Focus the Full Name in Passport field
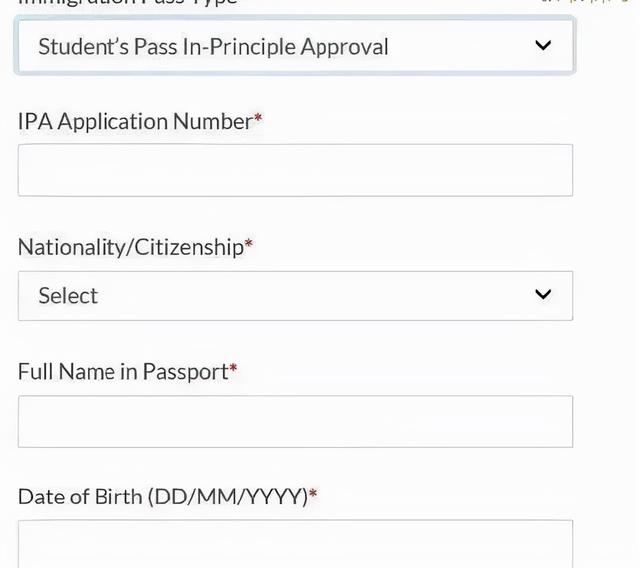 (295, 422)
